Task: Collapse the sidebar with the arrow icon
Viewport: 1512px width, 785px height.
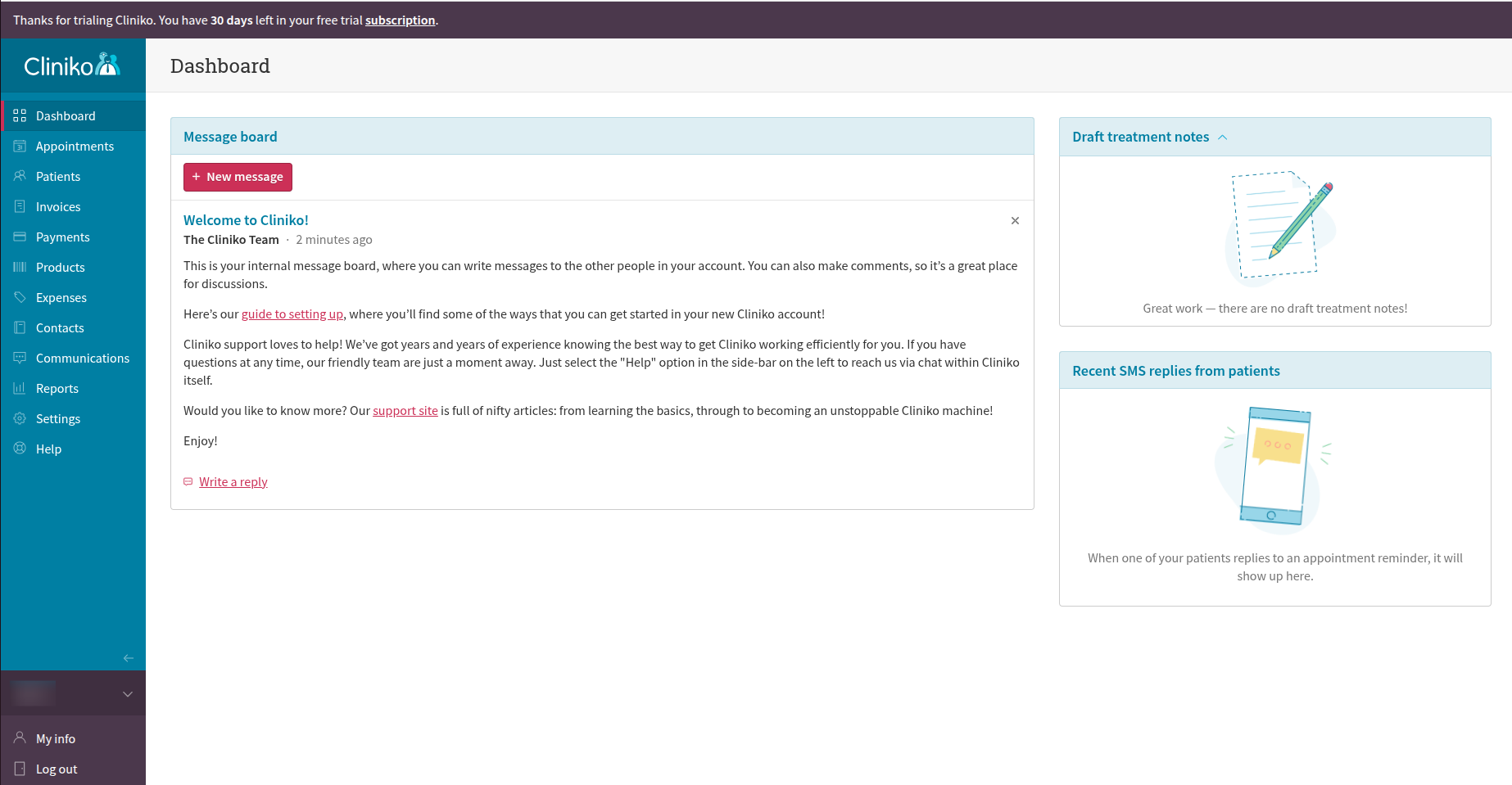Action: (129, 658)
